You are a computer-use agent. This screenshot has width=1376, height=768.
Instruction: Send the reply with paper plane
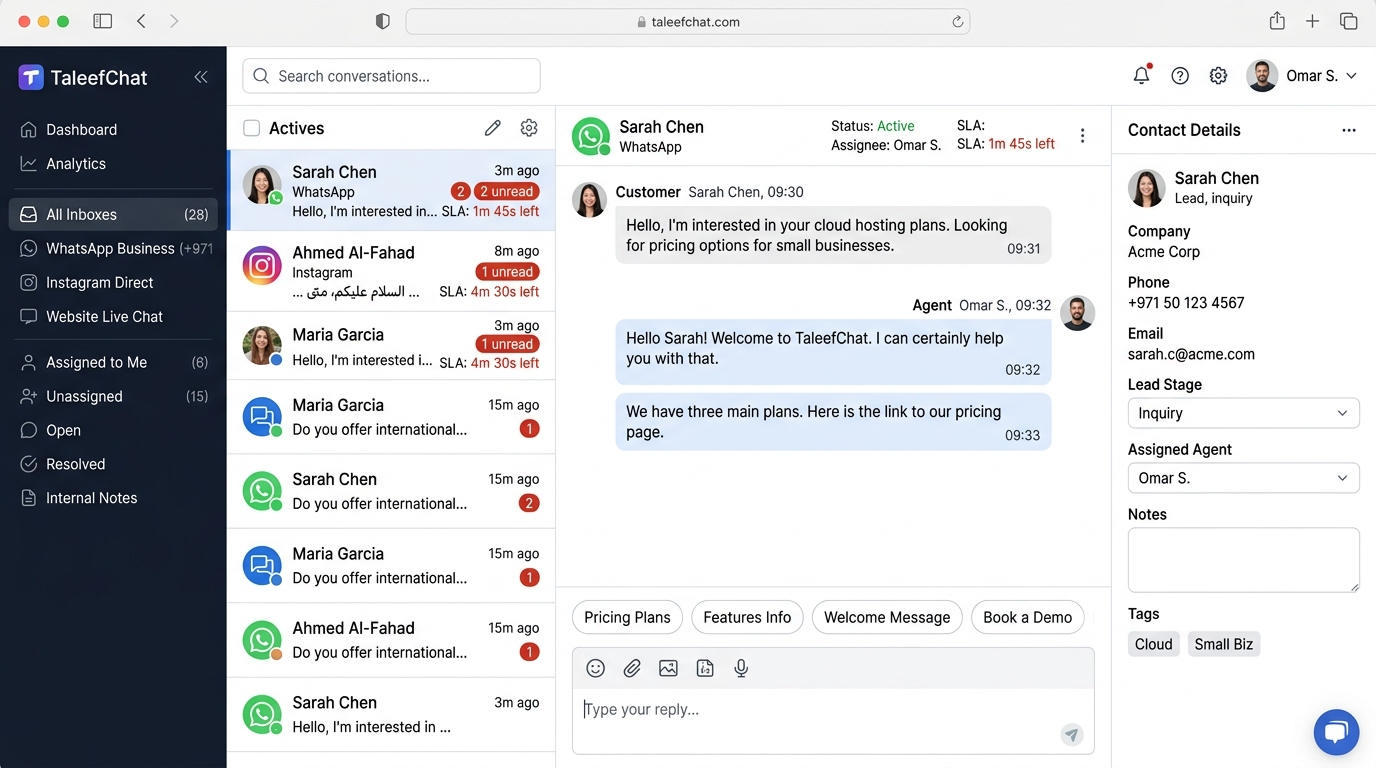[x=1072, y=735]
